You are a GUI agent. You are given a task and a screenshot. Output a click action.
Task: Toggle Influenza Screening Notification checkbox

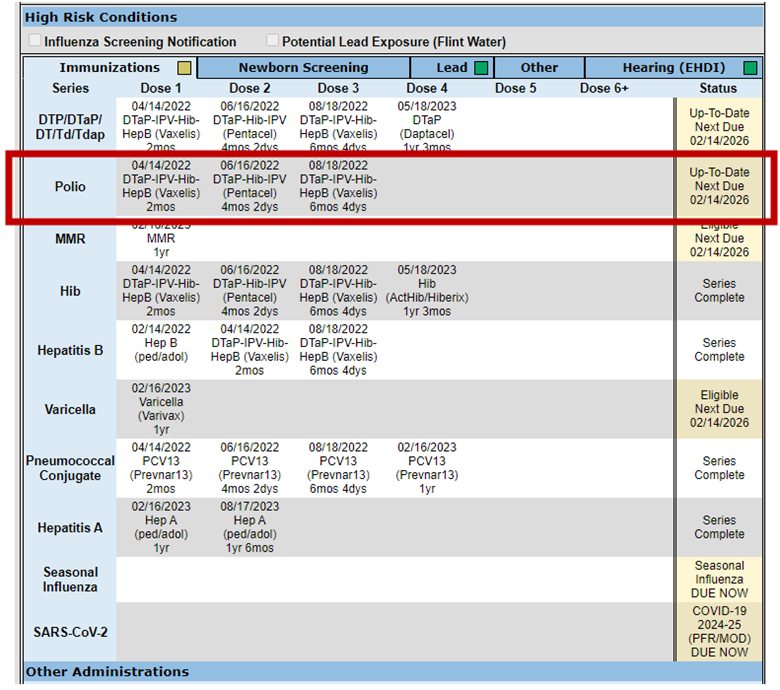(36, 42)
